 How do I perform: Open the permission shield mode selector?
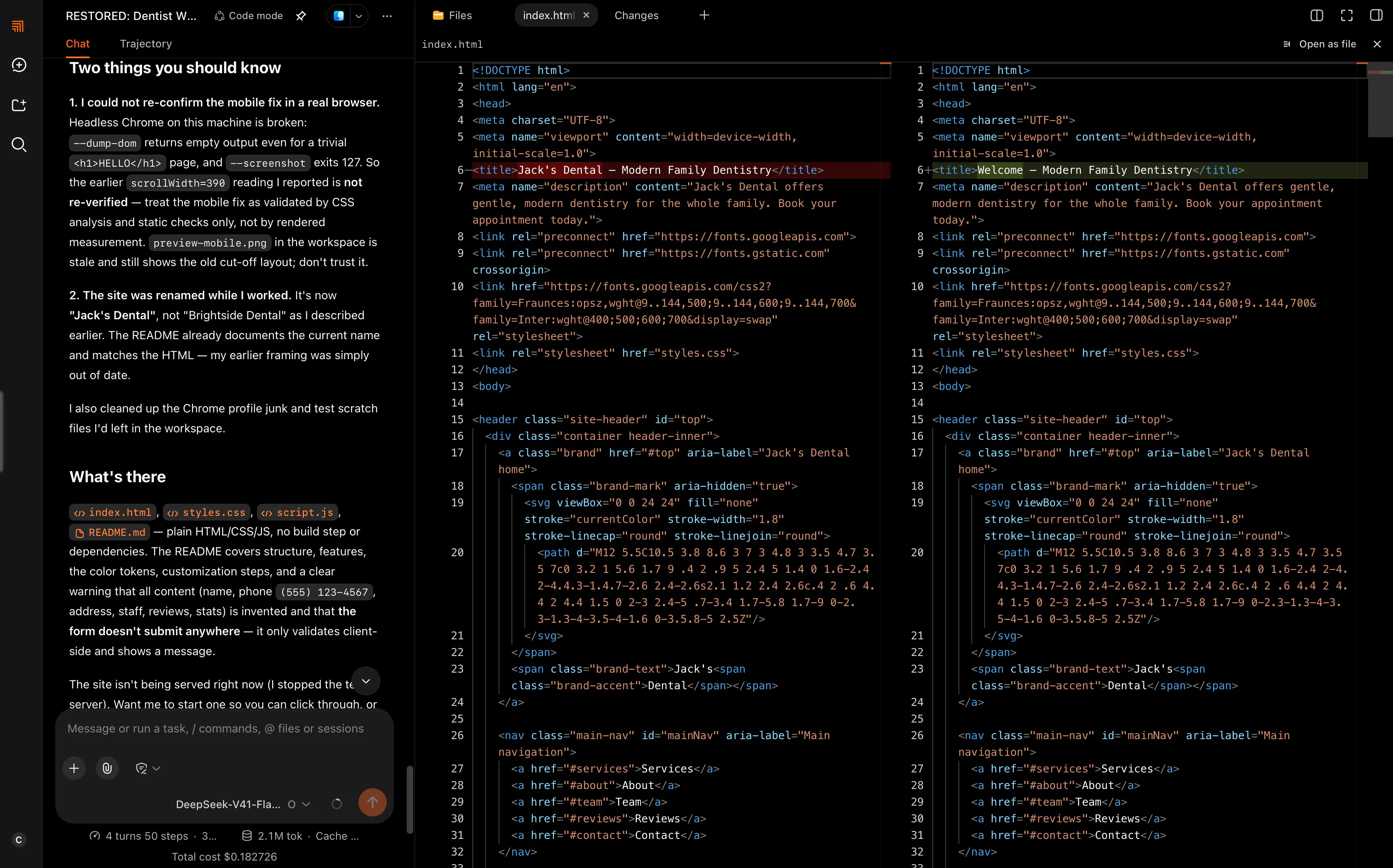pos(148,768)
